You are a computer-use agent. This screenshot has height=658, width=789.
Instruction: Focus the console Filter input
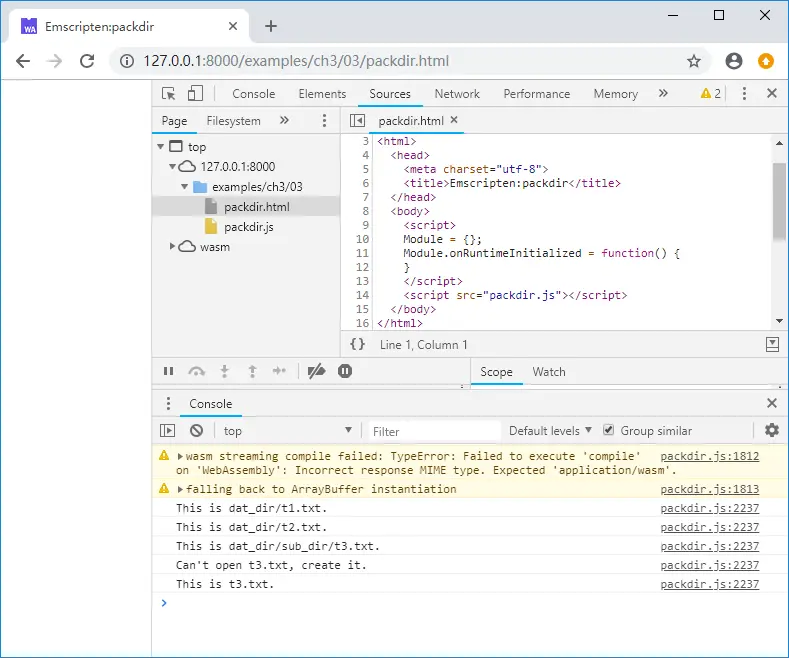[x=434, y=431]
